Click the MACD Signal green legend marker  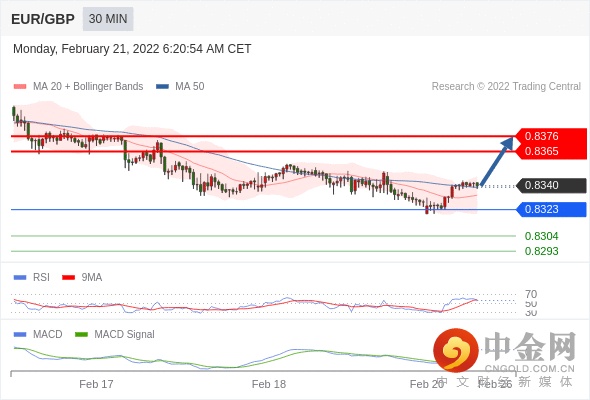click(x=81, y=335)
